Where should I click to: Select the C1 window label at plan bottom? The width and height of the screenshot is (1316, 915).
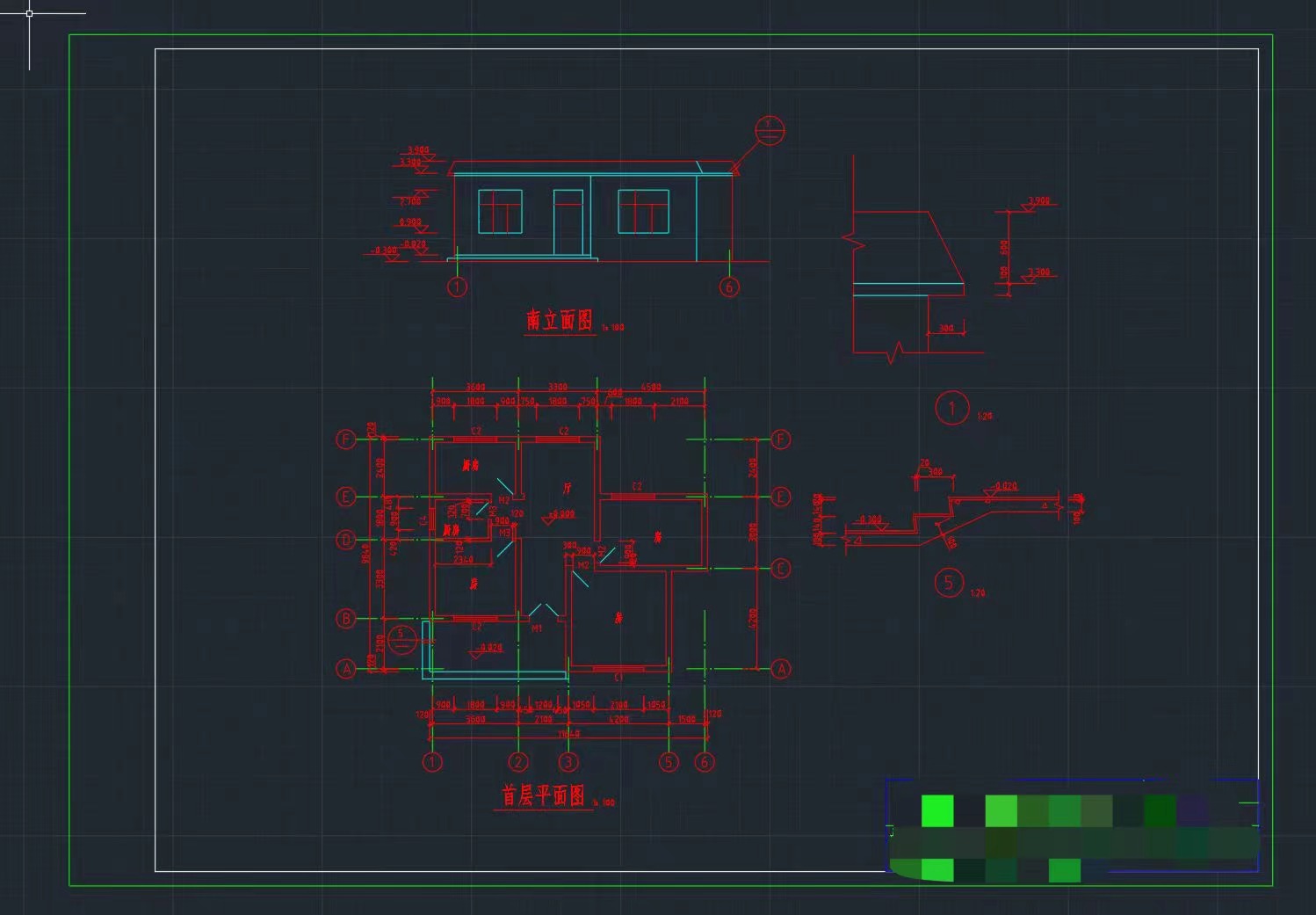coord(618,678)
